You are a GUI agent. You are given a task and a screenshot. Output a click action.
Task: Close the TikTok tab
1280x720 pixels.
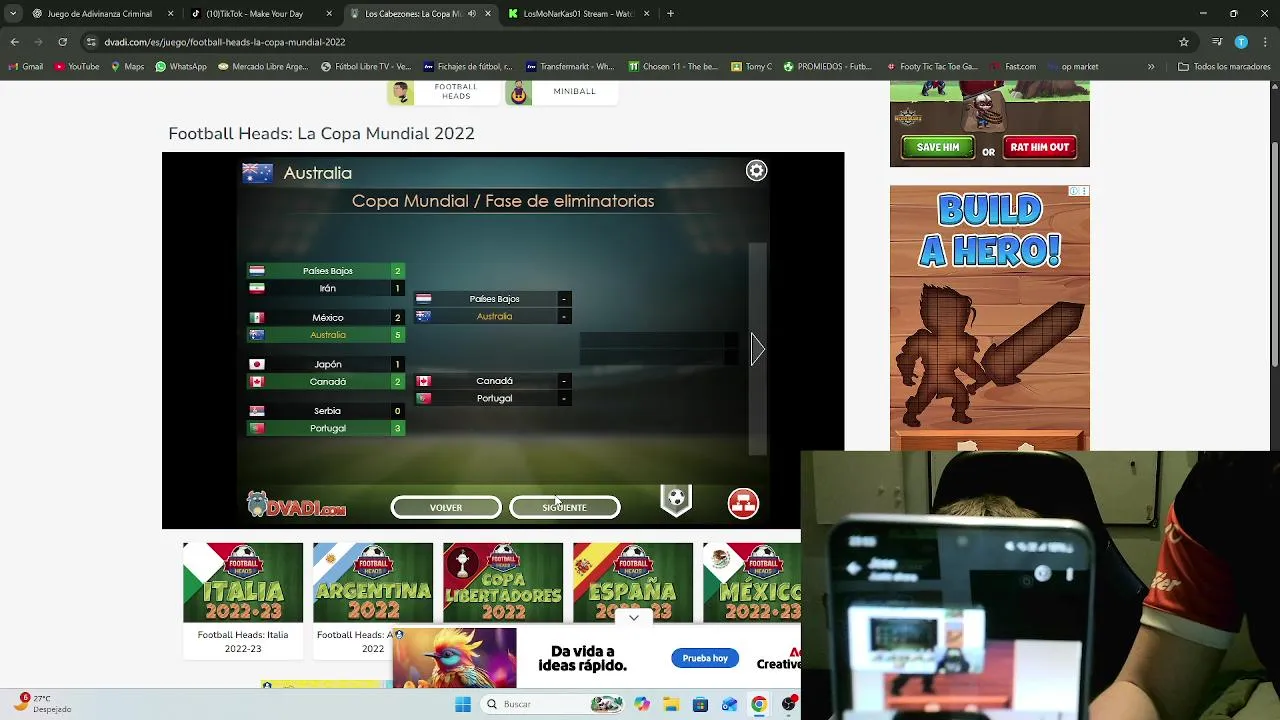point(329,14)
